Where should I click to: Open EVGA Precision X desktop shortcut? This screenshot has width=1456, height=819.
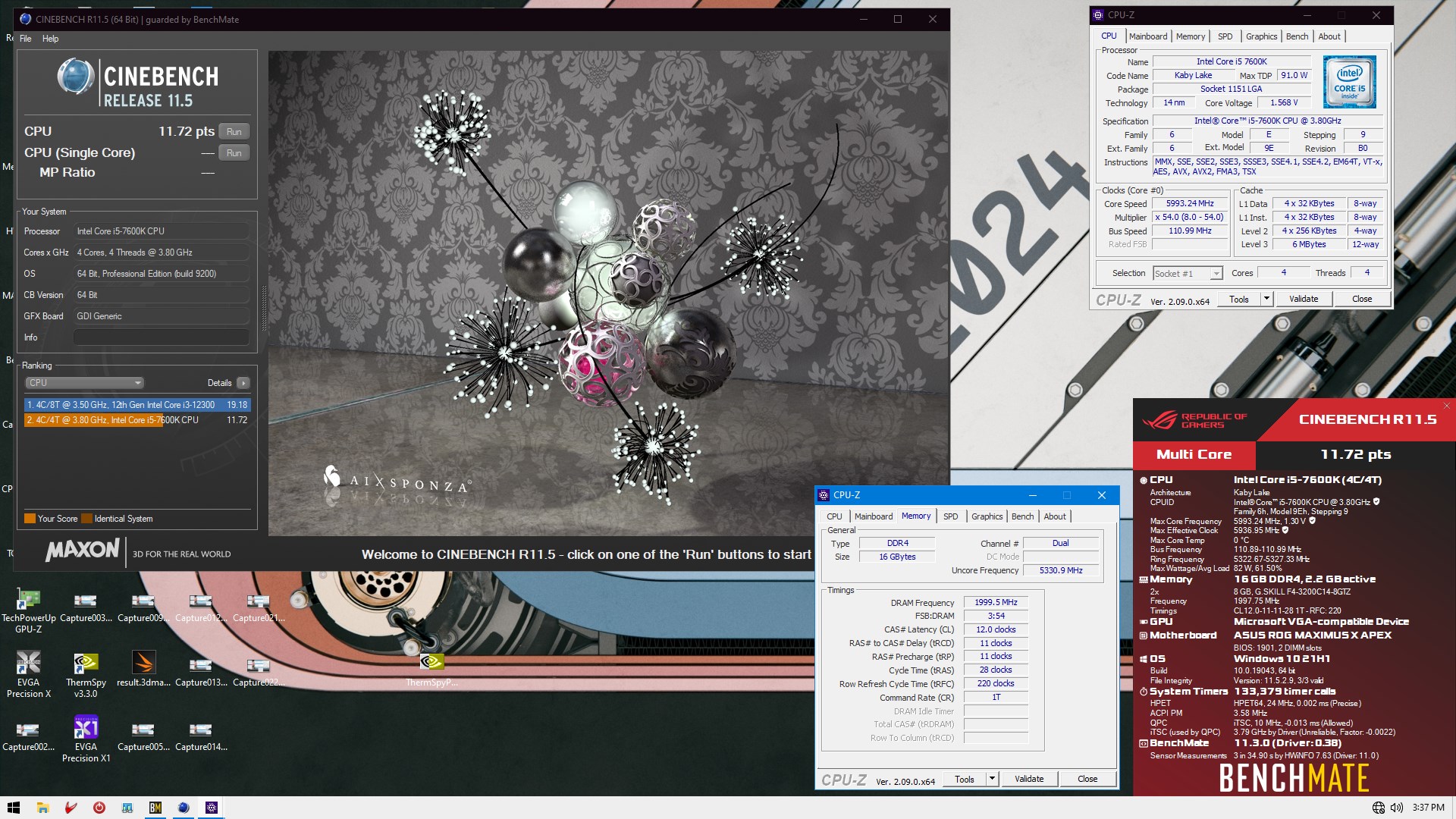click(28, 675)
